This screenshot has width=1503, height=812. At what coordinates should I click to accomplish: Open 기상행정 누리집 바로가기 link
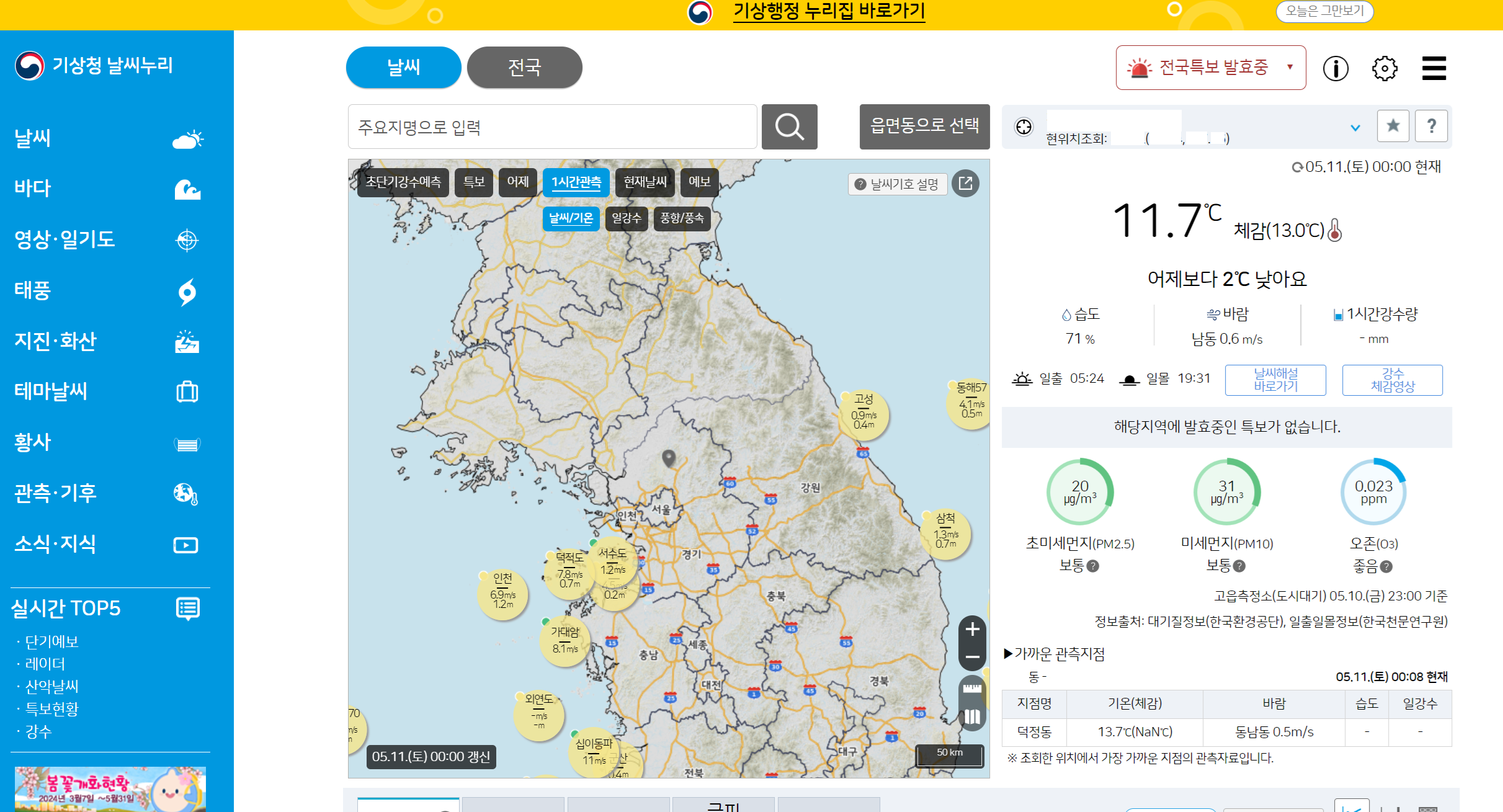[x=829, y=11]
